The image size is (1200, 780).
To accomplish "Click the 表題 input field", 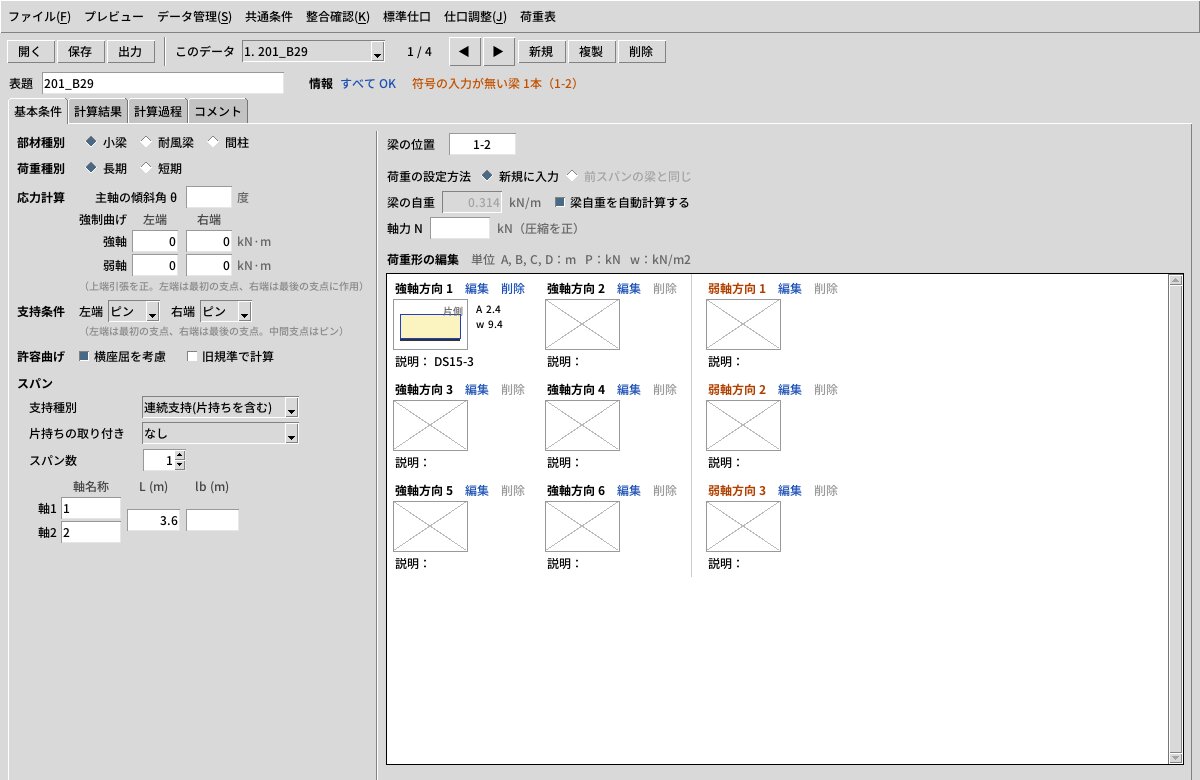I will [x=163, y=83].
